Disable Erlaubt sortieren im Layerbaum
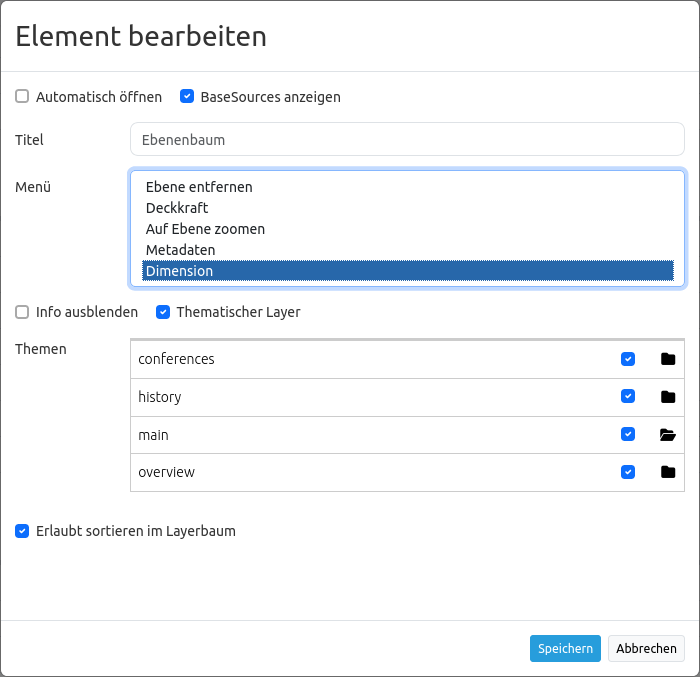 (22, 531)
